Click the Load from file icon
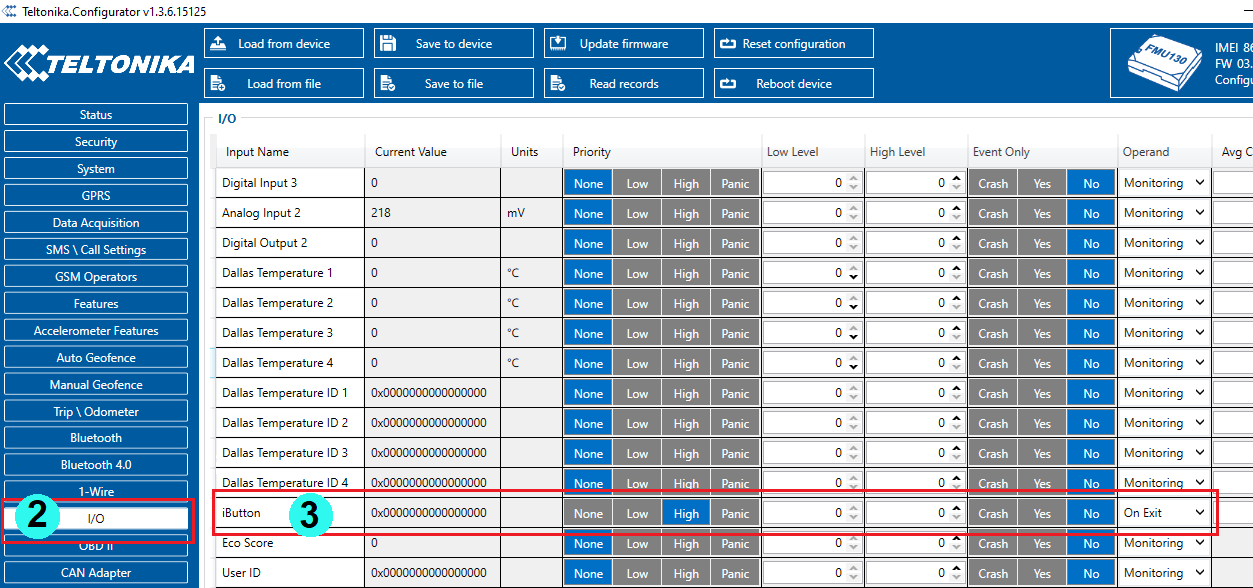 click(x=219, y=84)
